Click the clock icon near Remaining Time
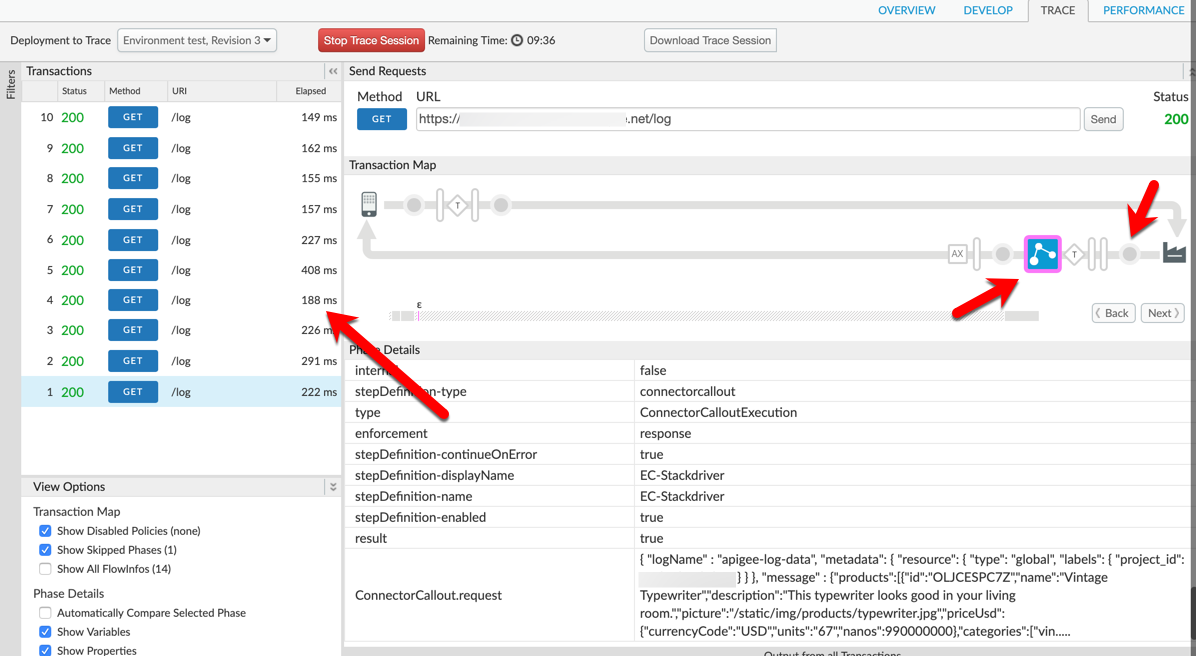 pos(517,40)
